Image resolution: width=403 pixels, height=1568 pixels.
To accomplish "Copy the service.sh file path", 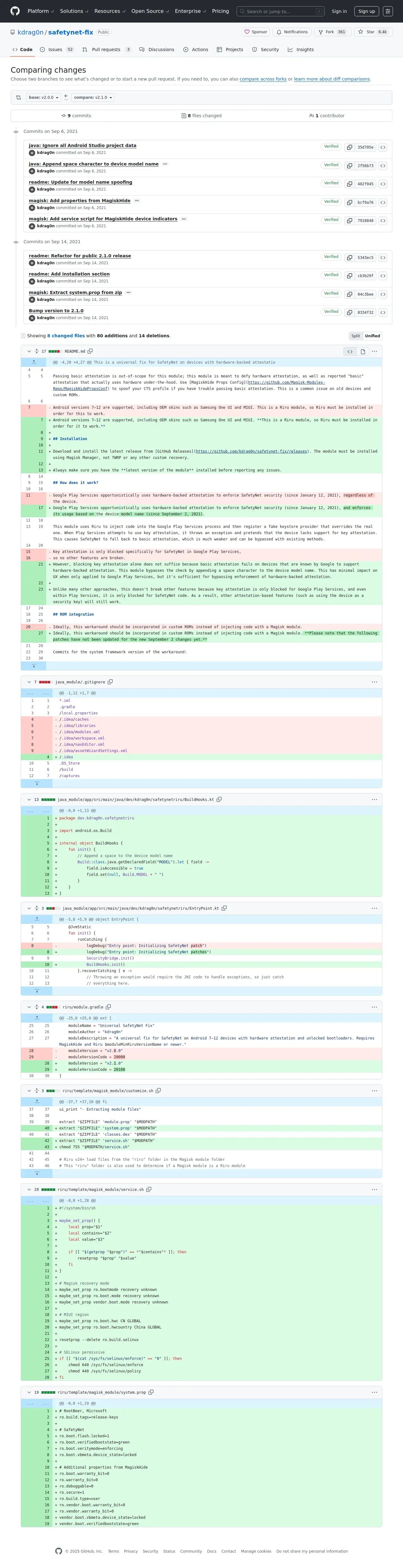I will [x=149, y=1189].
